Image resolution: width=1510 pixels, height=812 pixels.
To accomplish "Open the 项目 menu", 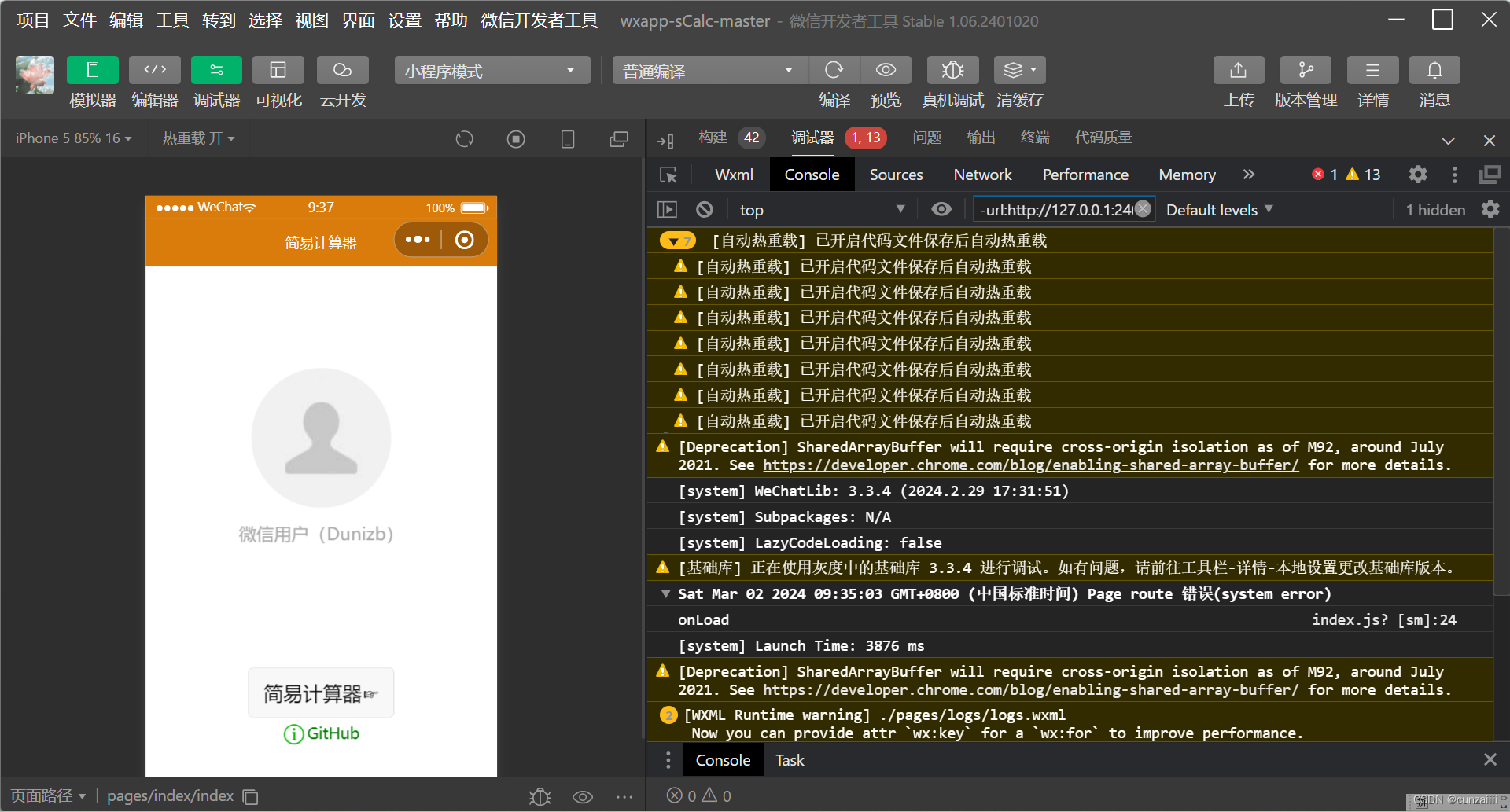I will click(33, 20).
